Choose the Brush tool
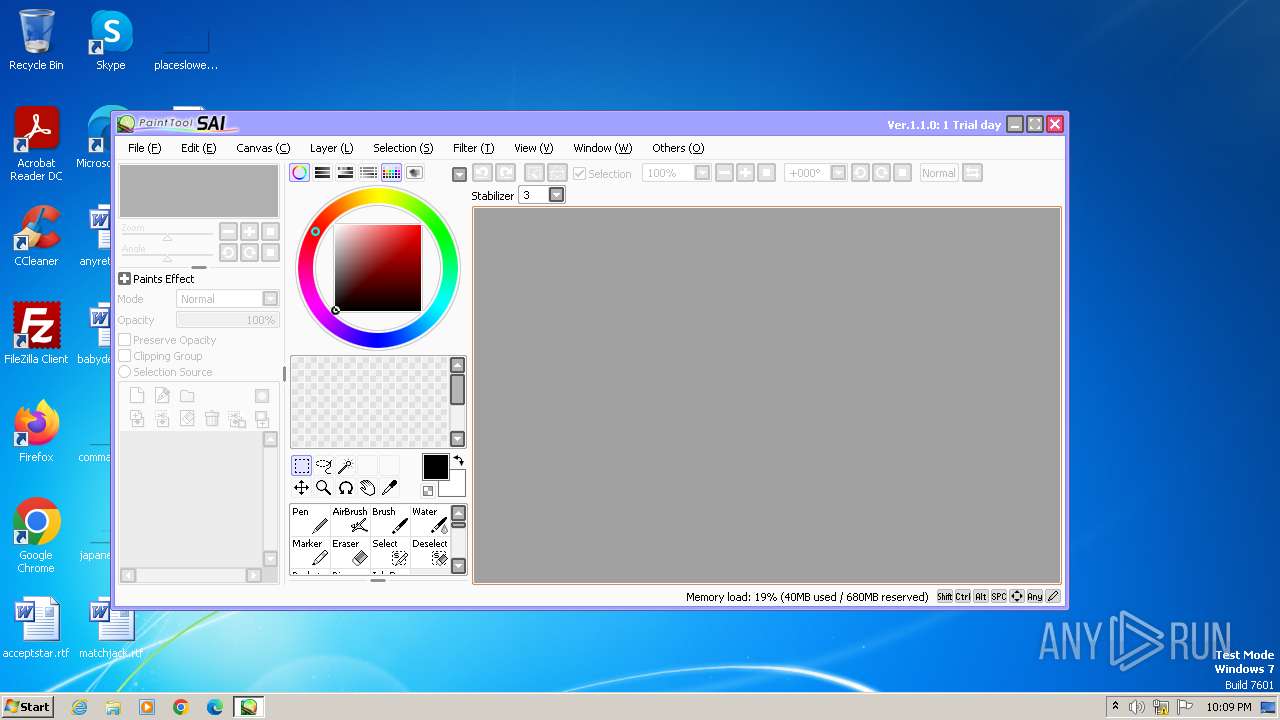1280x720 pixels. (x=390, y=520)
